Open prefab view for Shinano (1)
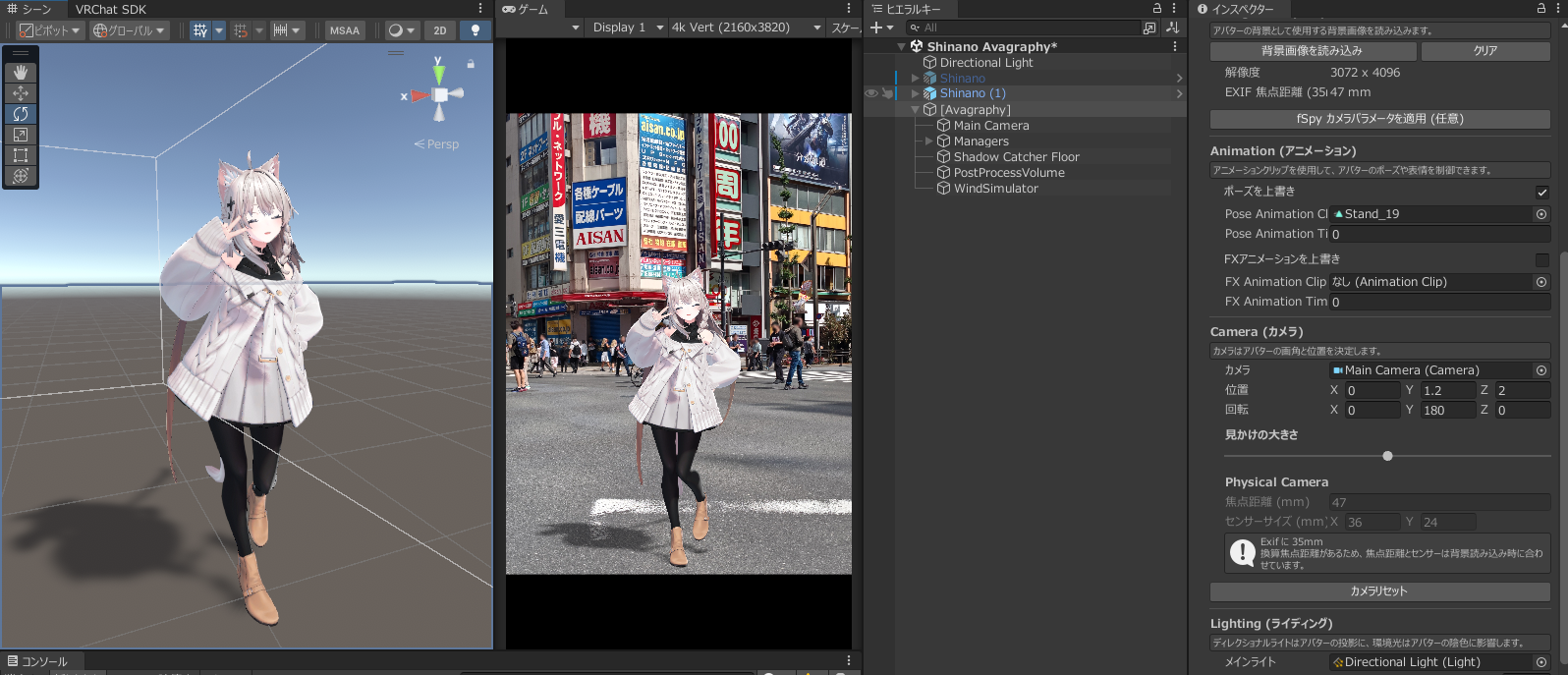 (1179, 93)
